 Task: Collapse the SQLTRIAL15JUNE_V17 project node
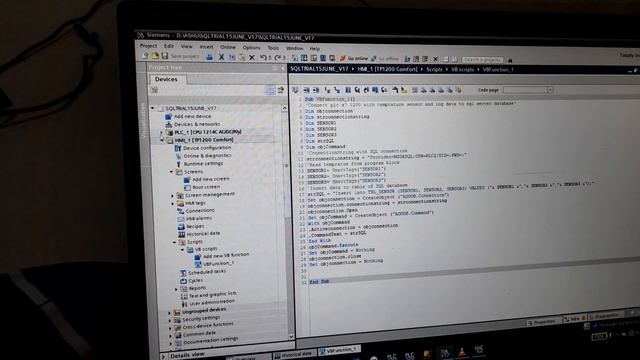[153, 108]
